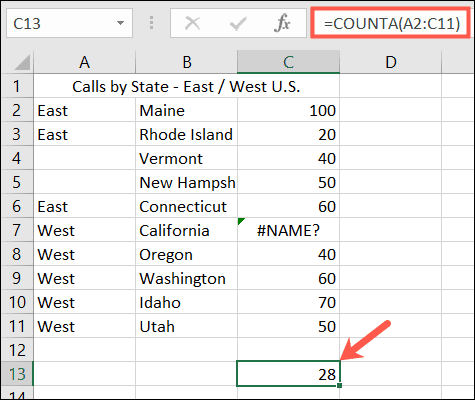Screen dimensions: 475x400
Task: Select 'East' cell in the Connecticut row
Action: coord(85,206)
